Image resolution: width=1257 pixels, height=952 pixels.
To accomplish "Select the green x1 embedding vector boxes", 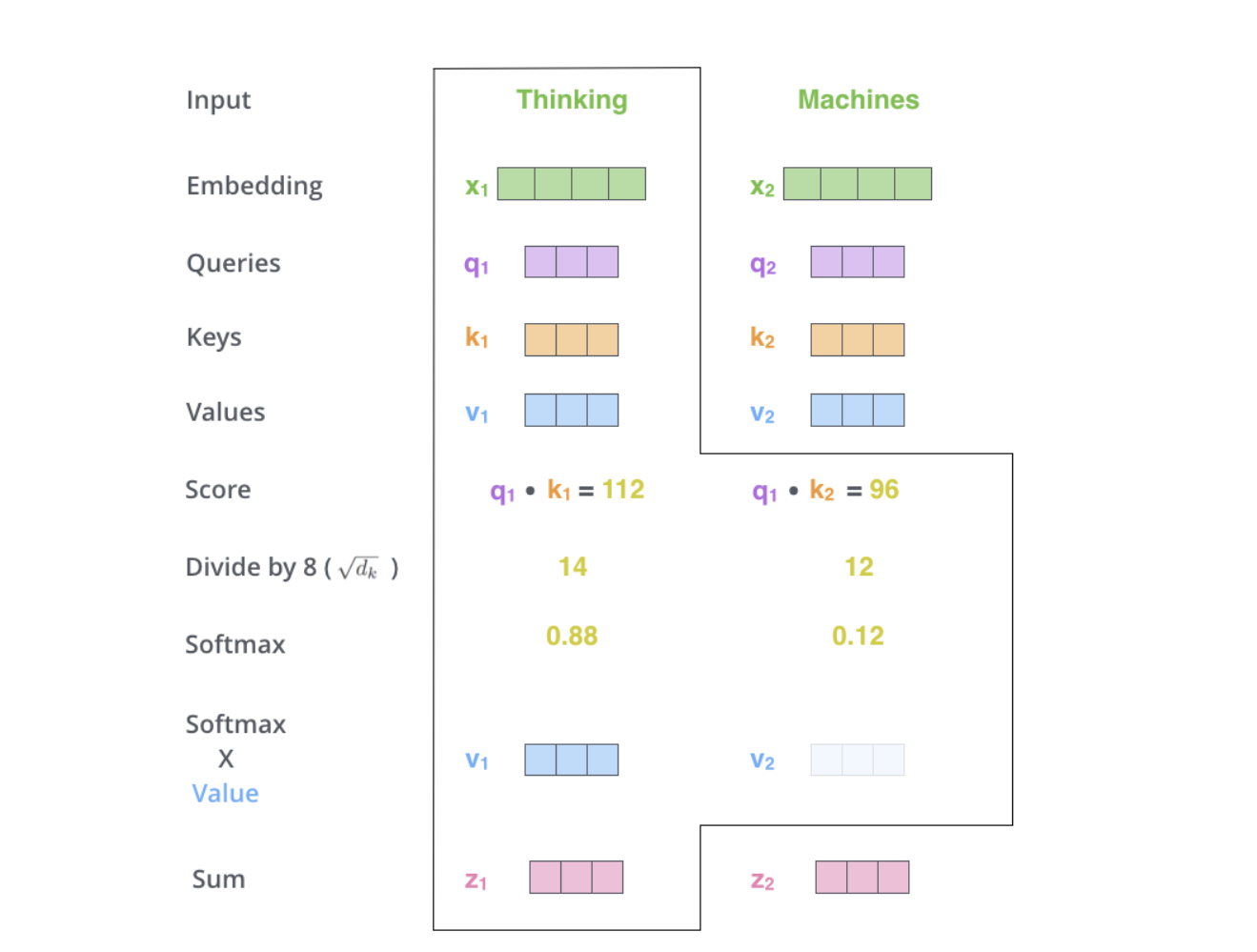I will (571, 184).
